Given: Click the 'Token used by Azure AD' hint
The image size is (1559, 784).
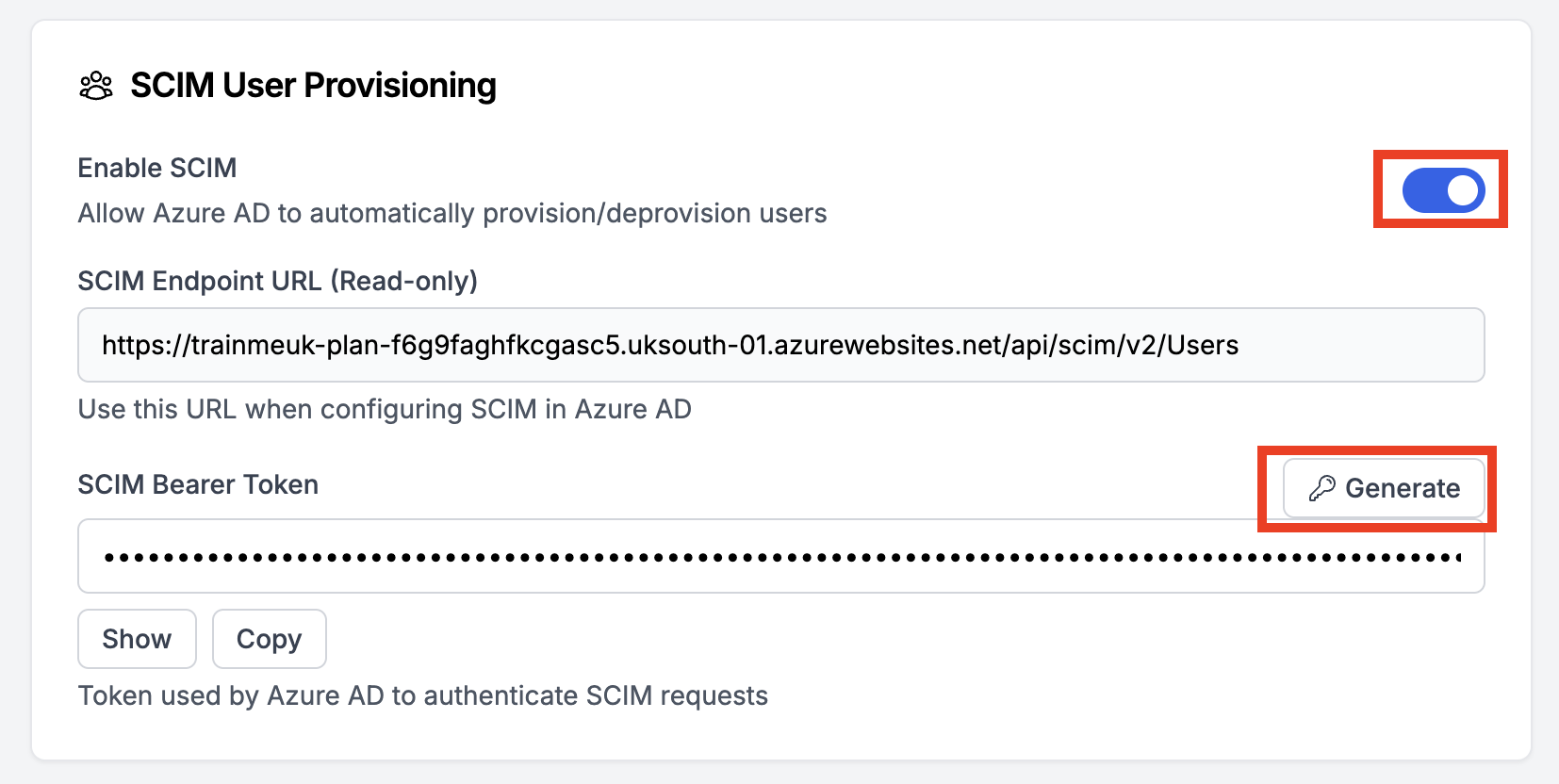Looking at the screenshot, I should 422,695.
